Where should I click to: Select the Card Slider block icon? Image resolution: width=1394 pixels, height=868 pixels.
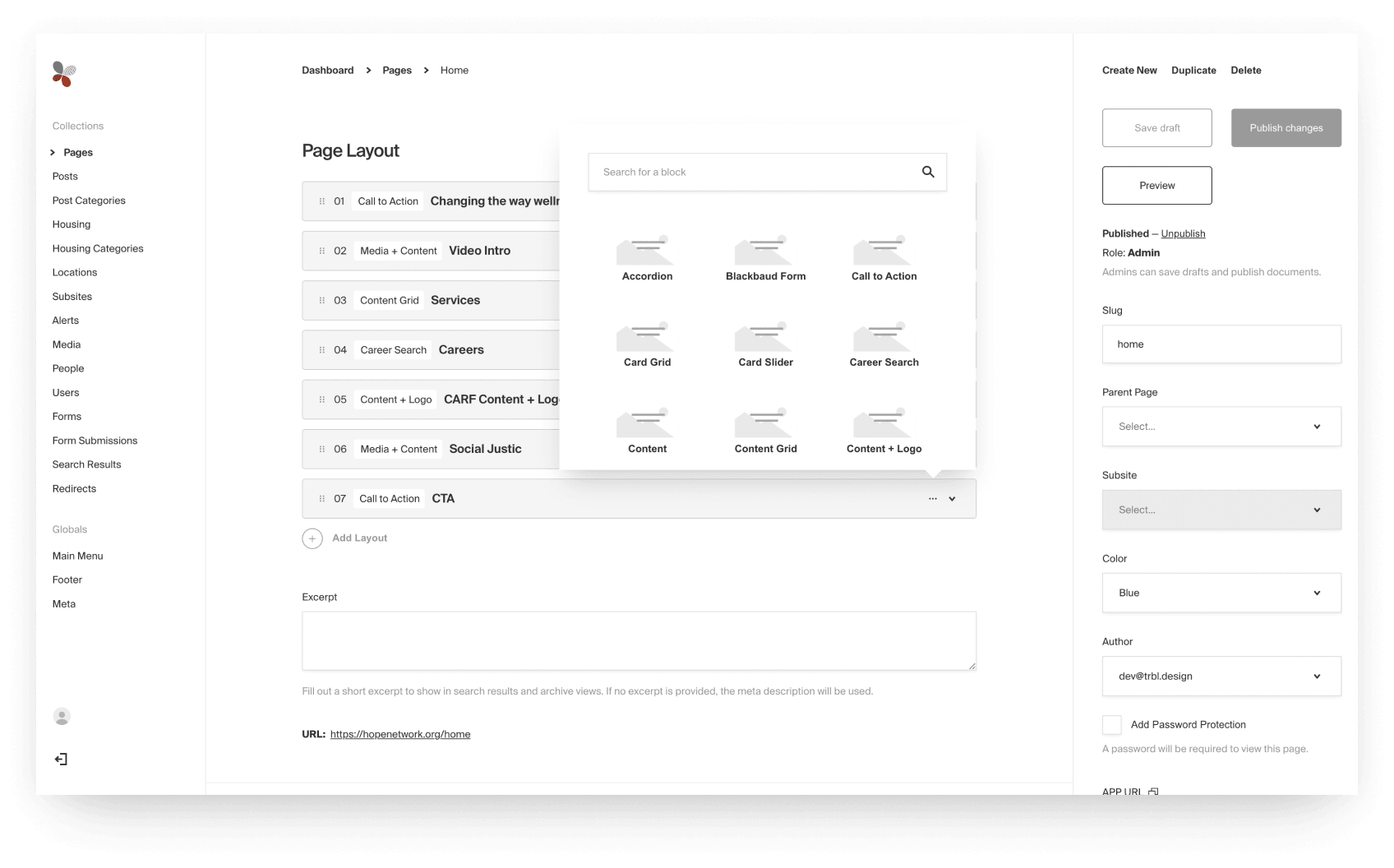[764, 336]
